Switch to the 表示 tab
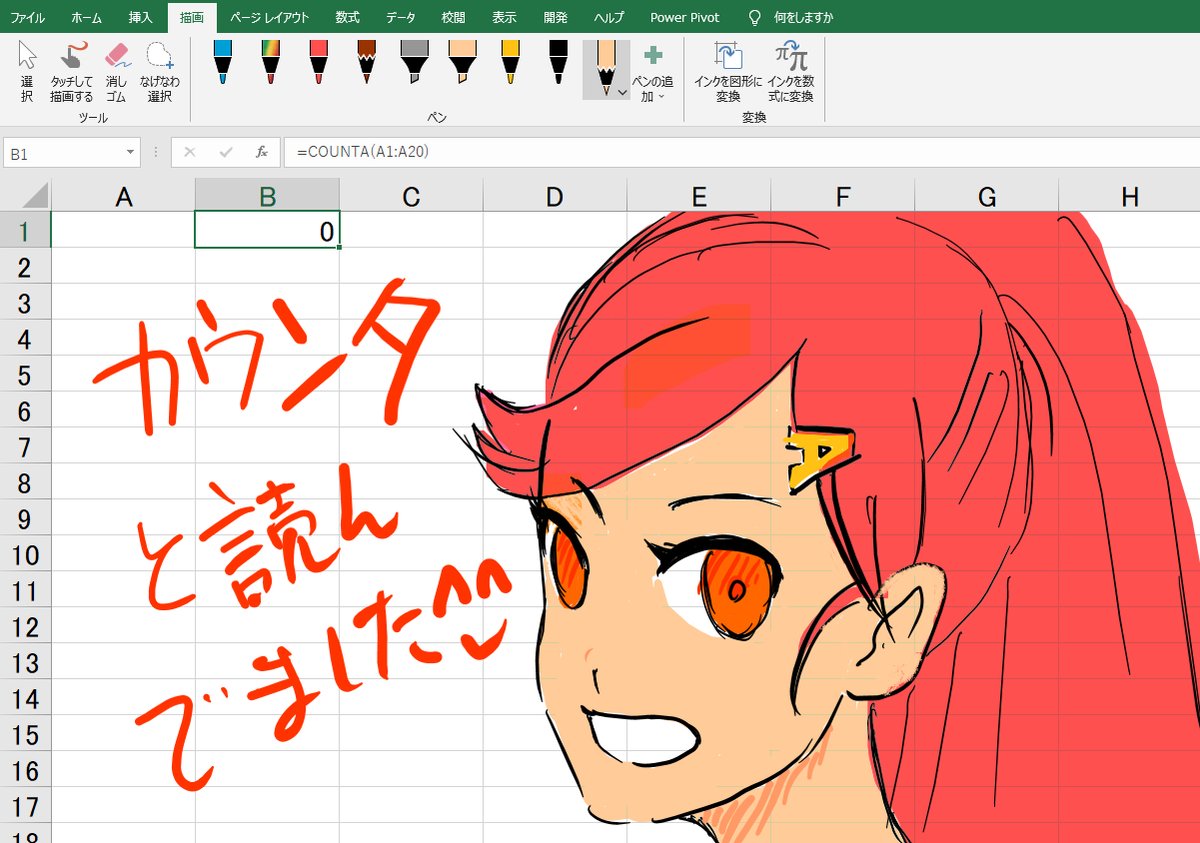 [x=504, y=18]
